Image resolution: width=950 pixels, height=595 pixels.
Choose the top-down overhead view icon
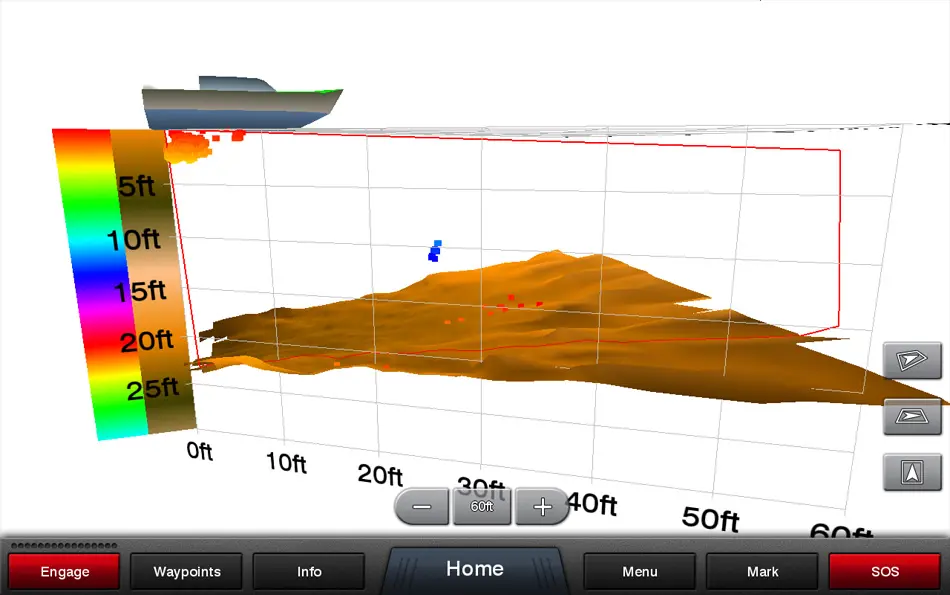tap(912, 472)
